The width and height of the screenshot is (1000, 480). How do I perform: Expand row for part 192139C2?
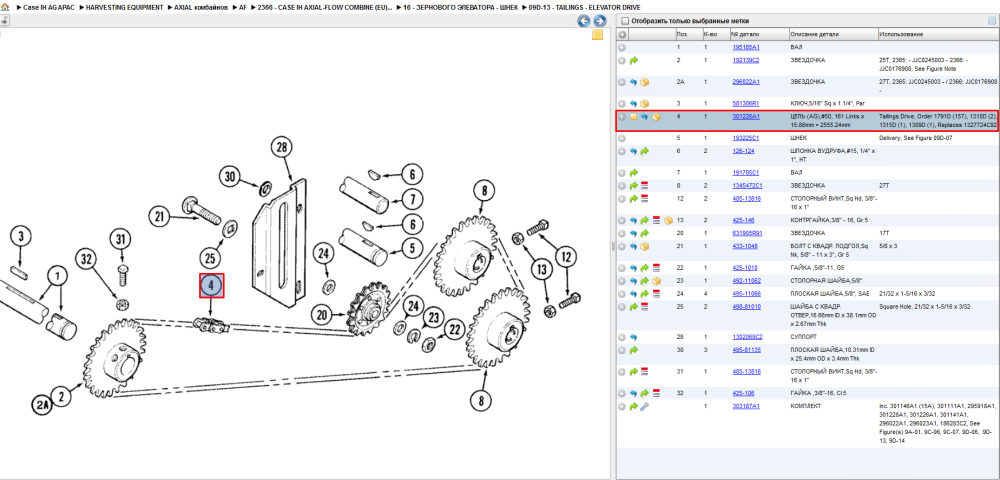(622, 61)
